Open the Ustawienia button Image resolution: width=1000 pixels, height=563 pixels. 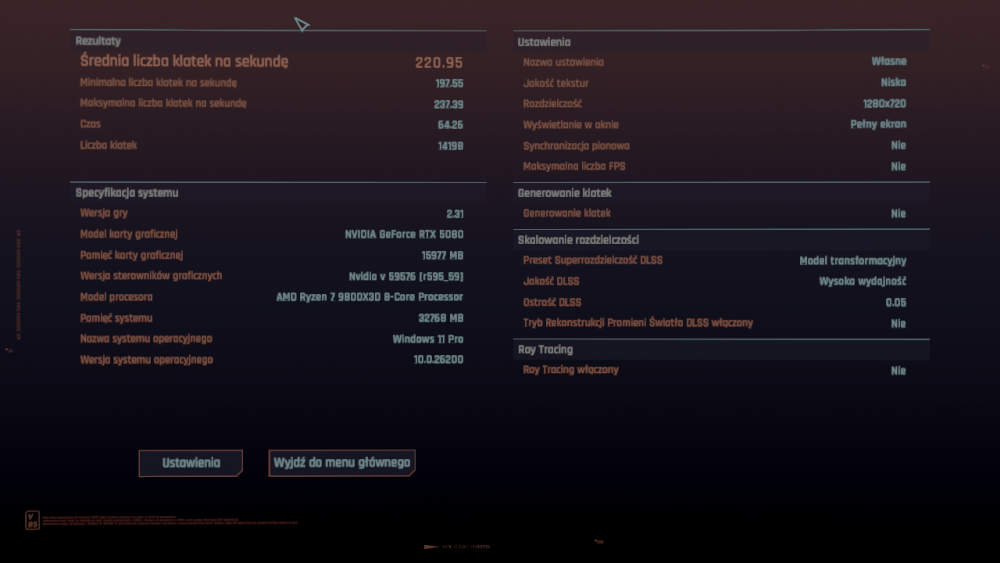click(191, 463)
